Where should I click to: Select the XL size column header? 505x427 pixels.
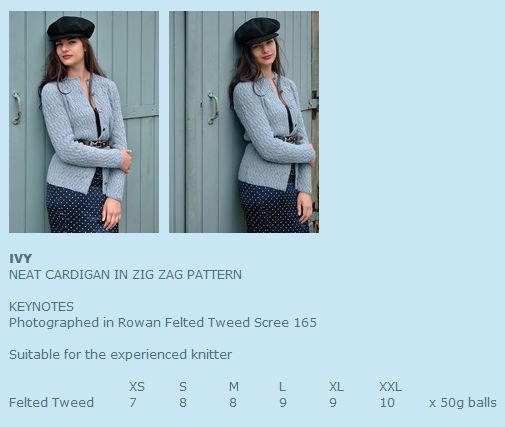pyautogui.click(x=336, y=387)
